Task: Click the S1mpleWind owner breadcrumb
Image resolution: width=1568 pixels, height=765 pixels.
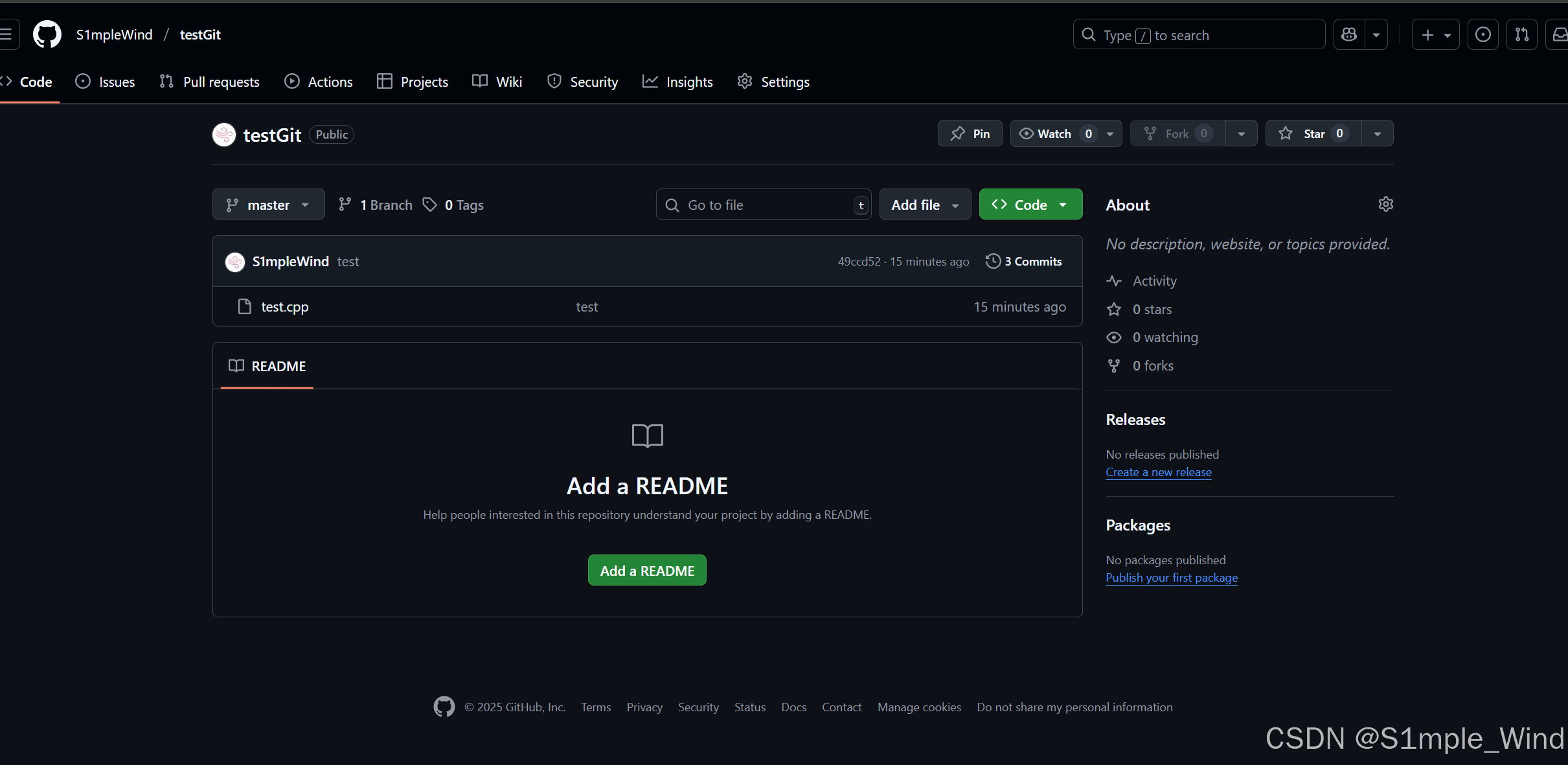Action: click(115, 35)
